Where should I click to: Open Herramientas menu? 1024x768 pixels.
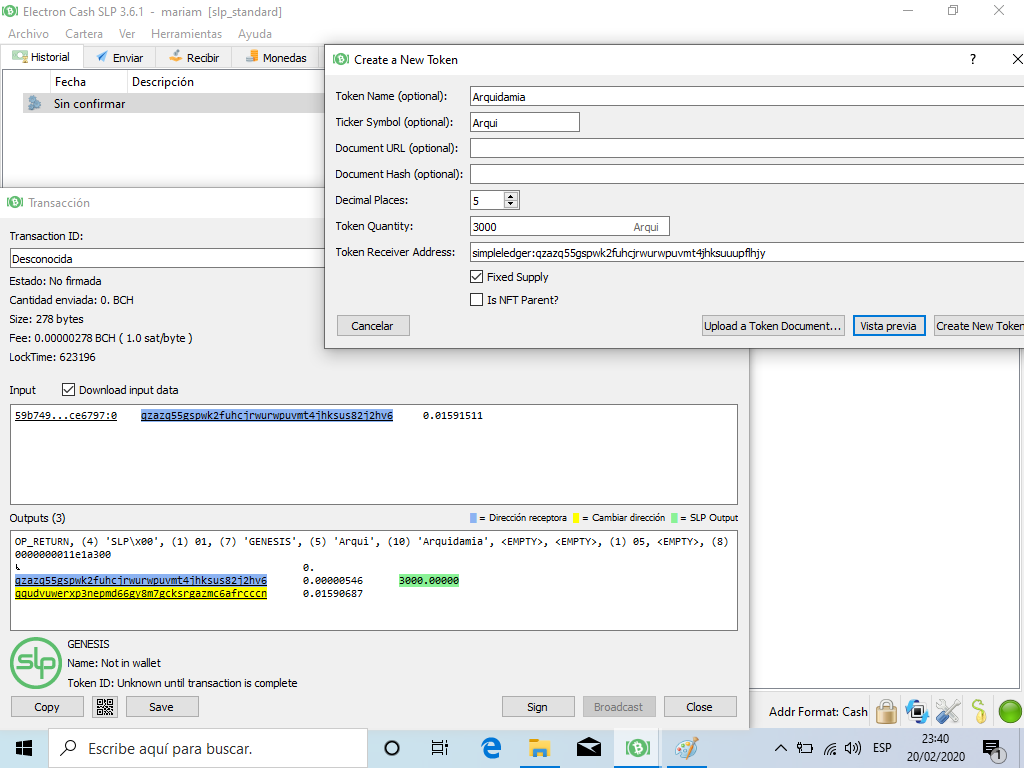(186, 34)
